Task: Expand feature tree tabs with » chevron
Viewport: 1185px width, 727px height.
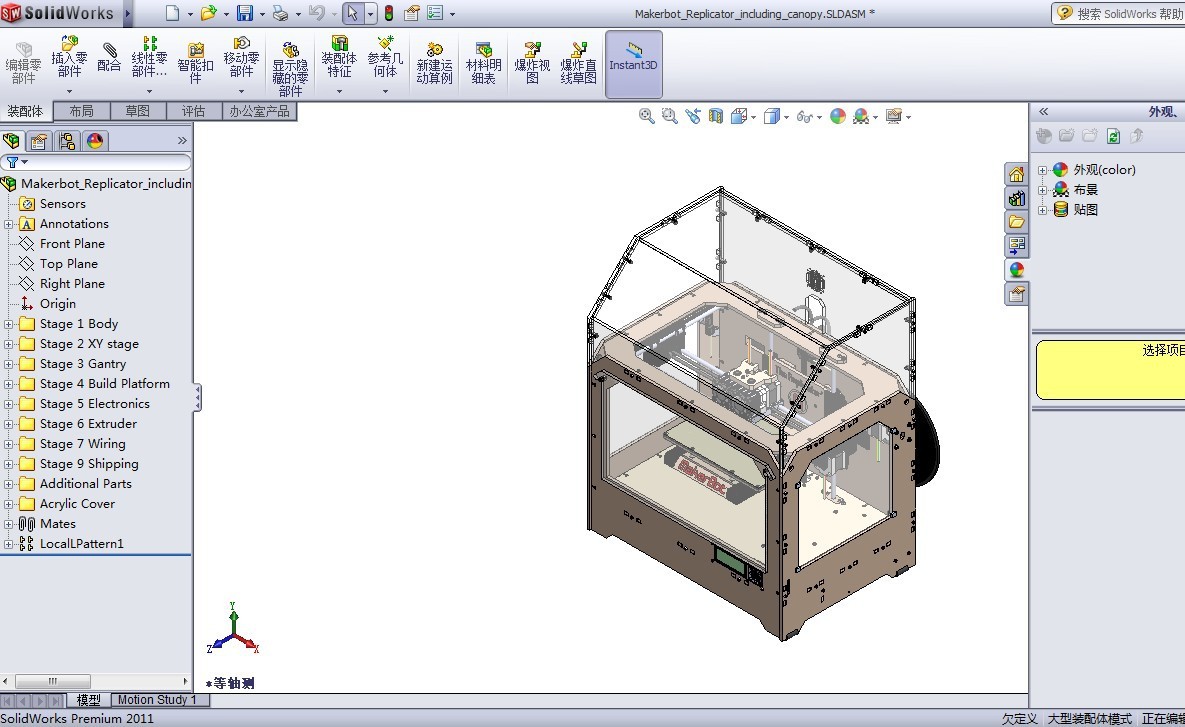Action: (x=182, y=141)
